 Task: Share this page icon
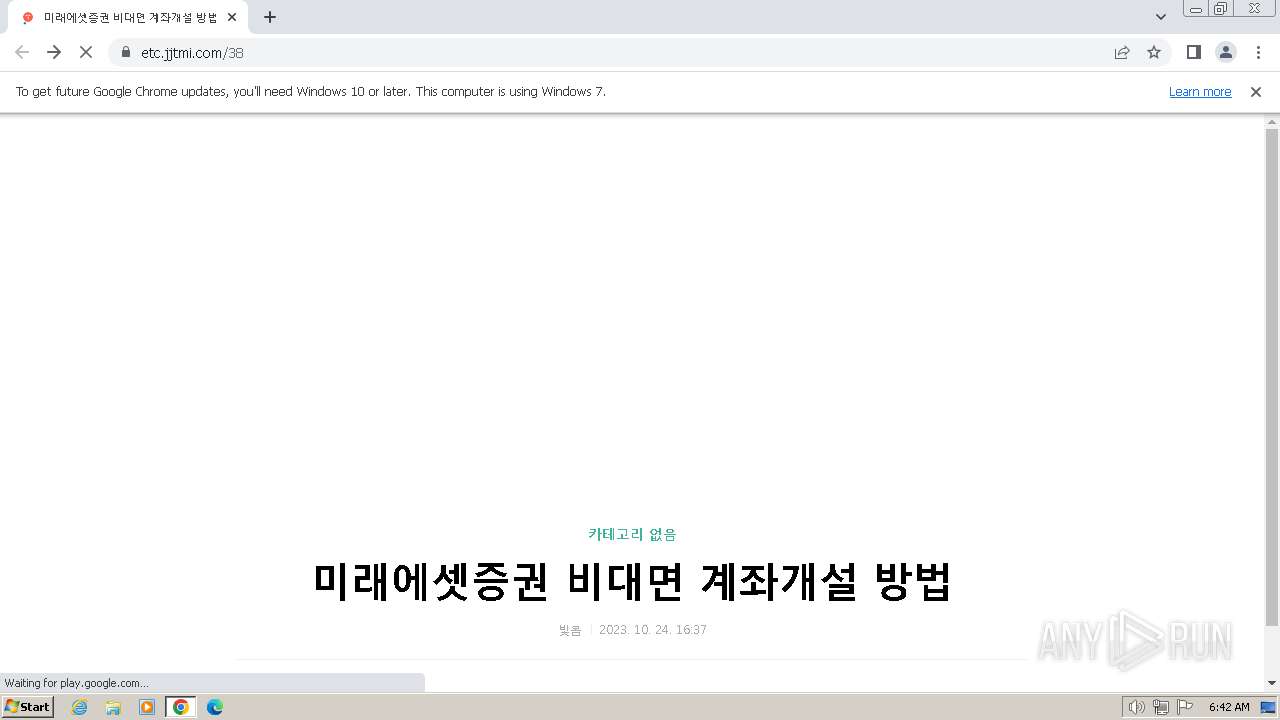1122,52
